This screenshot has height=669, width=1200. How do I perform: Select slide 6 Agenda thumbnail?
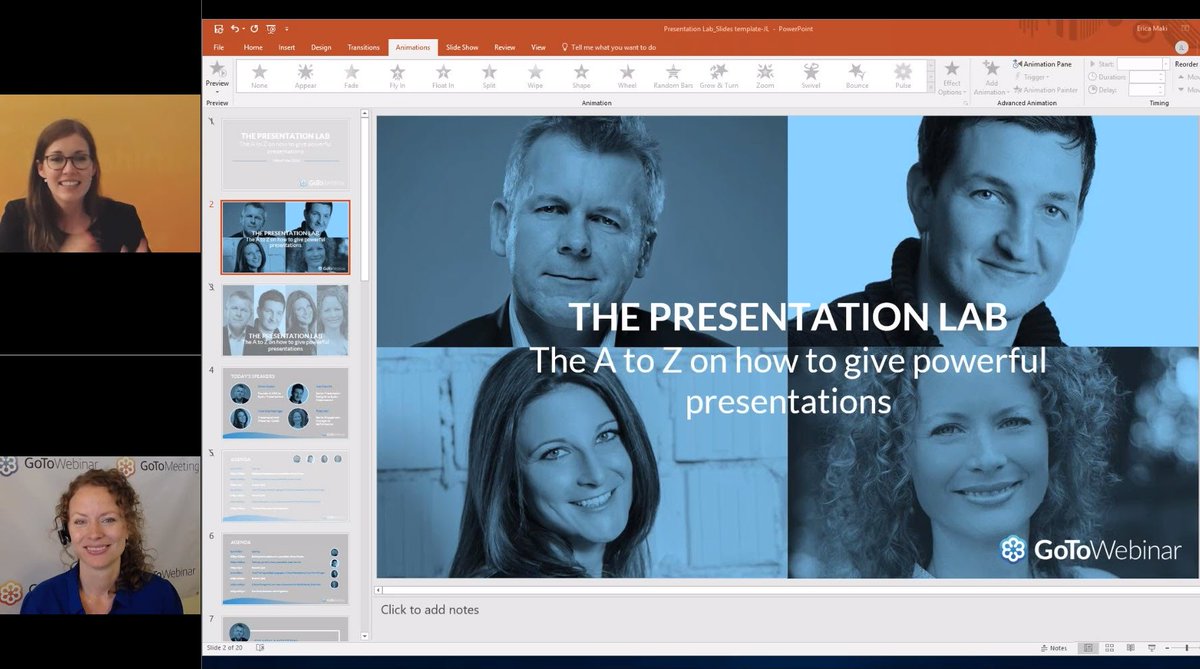click(285, 569)
